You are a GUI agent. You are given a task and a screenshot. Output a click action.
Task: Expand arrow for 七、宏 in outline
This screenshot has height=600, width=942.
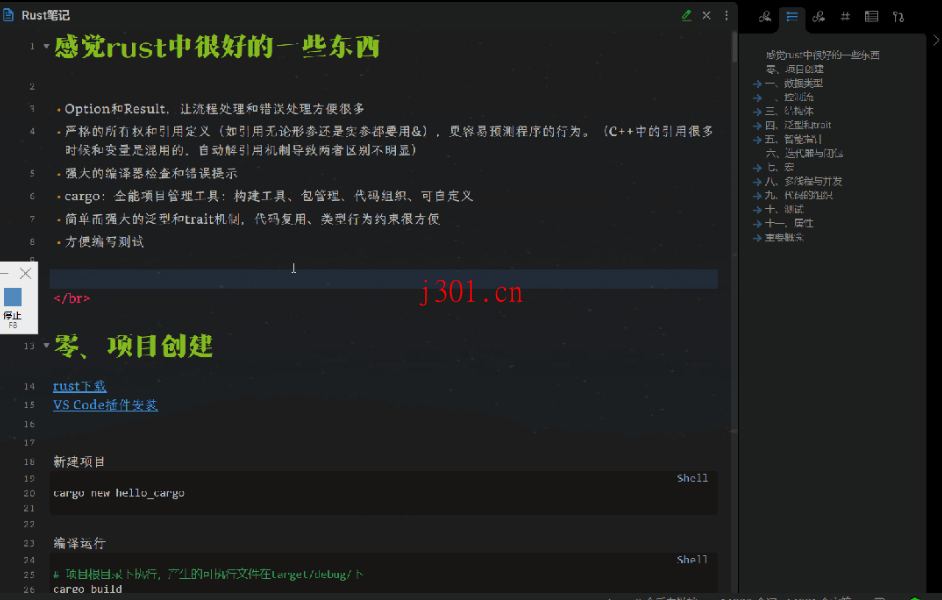pyautogui.click(x=757, y=168)
